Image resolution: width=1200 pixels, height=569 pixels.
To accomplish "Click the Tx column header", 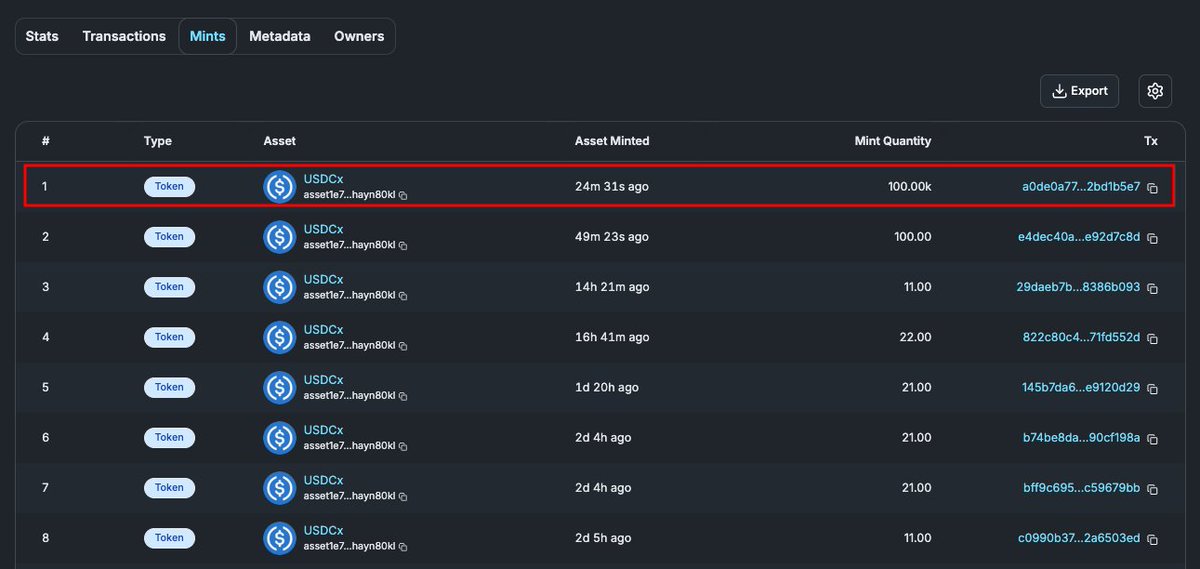I will coord(1151,141).
